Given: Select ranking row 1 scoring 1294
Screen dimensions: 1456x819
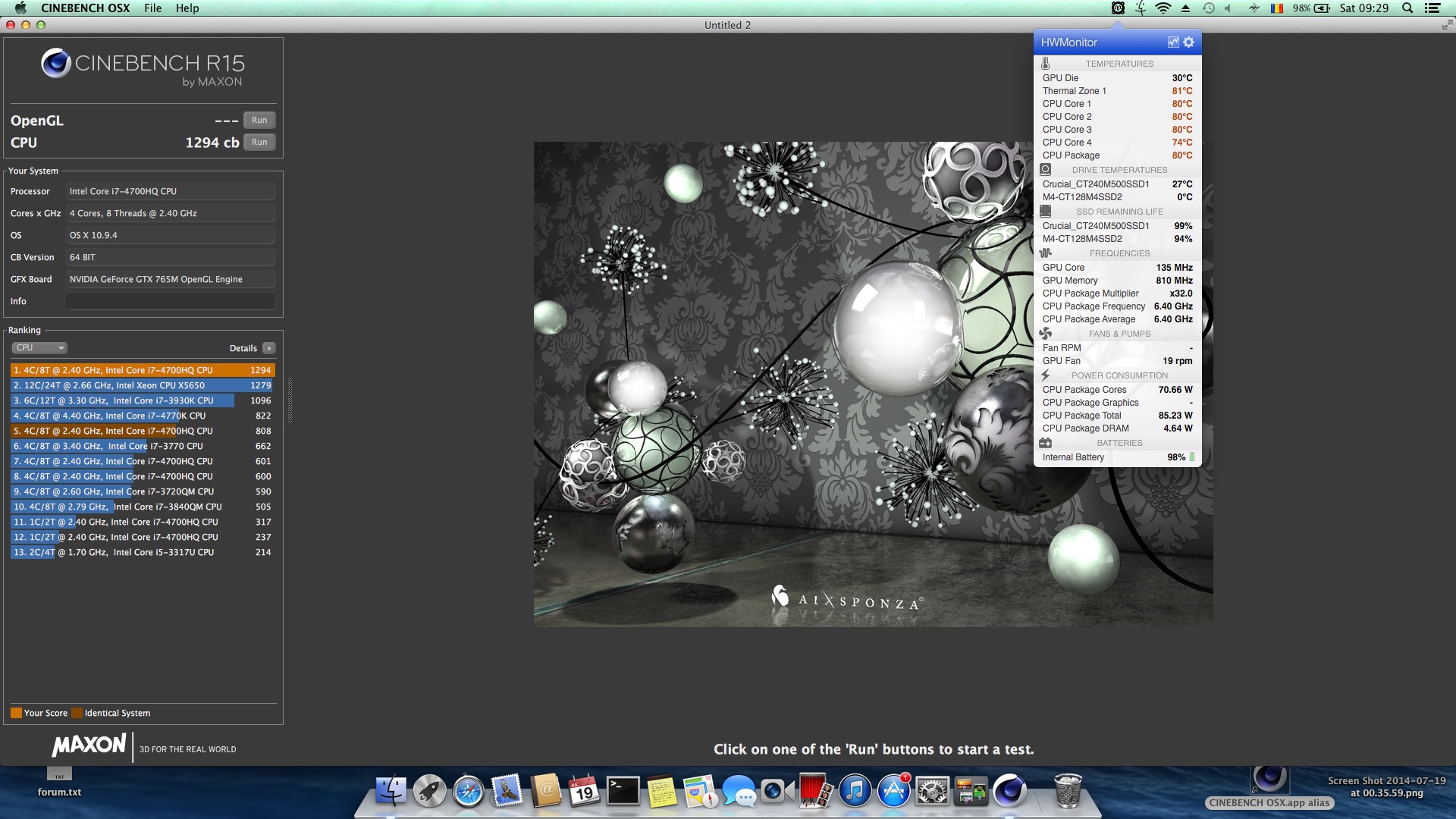Looking at the screenshot, I should point(143,370).
